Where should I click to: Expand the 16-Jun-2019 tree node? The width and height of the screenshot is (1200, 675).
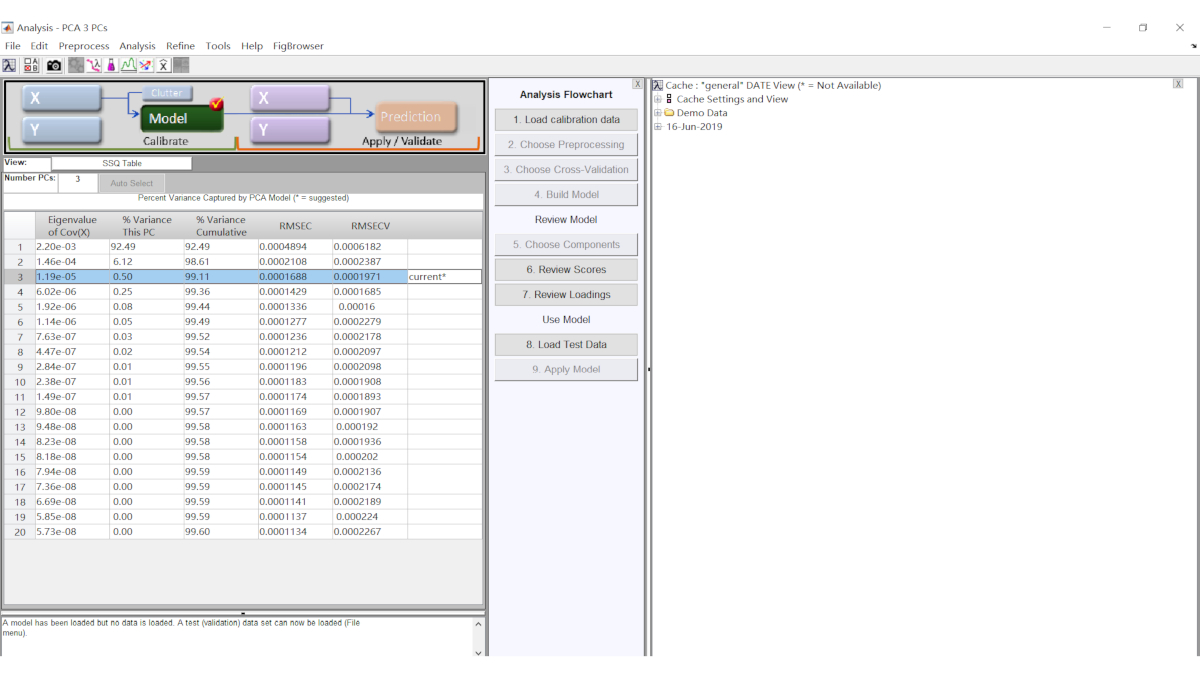[657, 127]
